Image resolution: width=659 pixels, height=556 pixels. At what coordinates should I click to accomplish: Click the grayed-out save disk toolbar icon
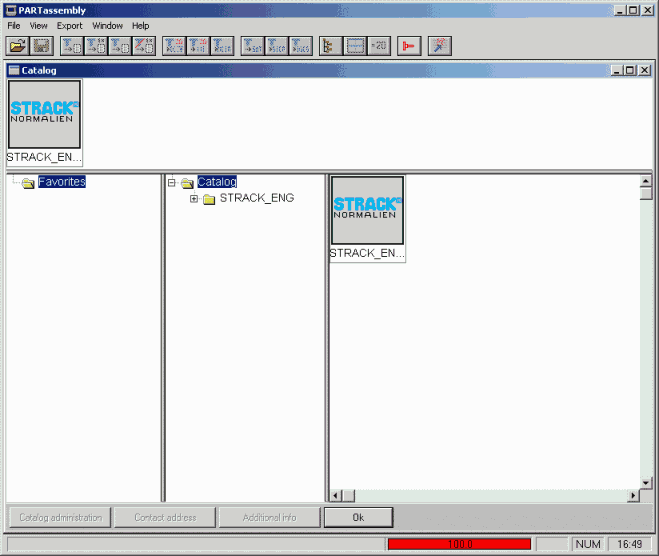42,46
